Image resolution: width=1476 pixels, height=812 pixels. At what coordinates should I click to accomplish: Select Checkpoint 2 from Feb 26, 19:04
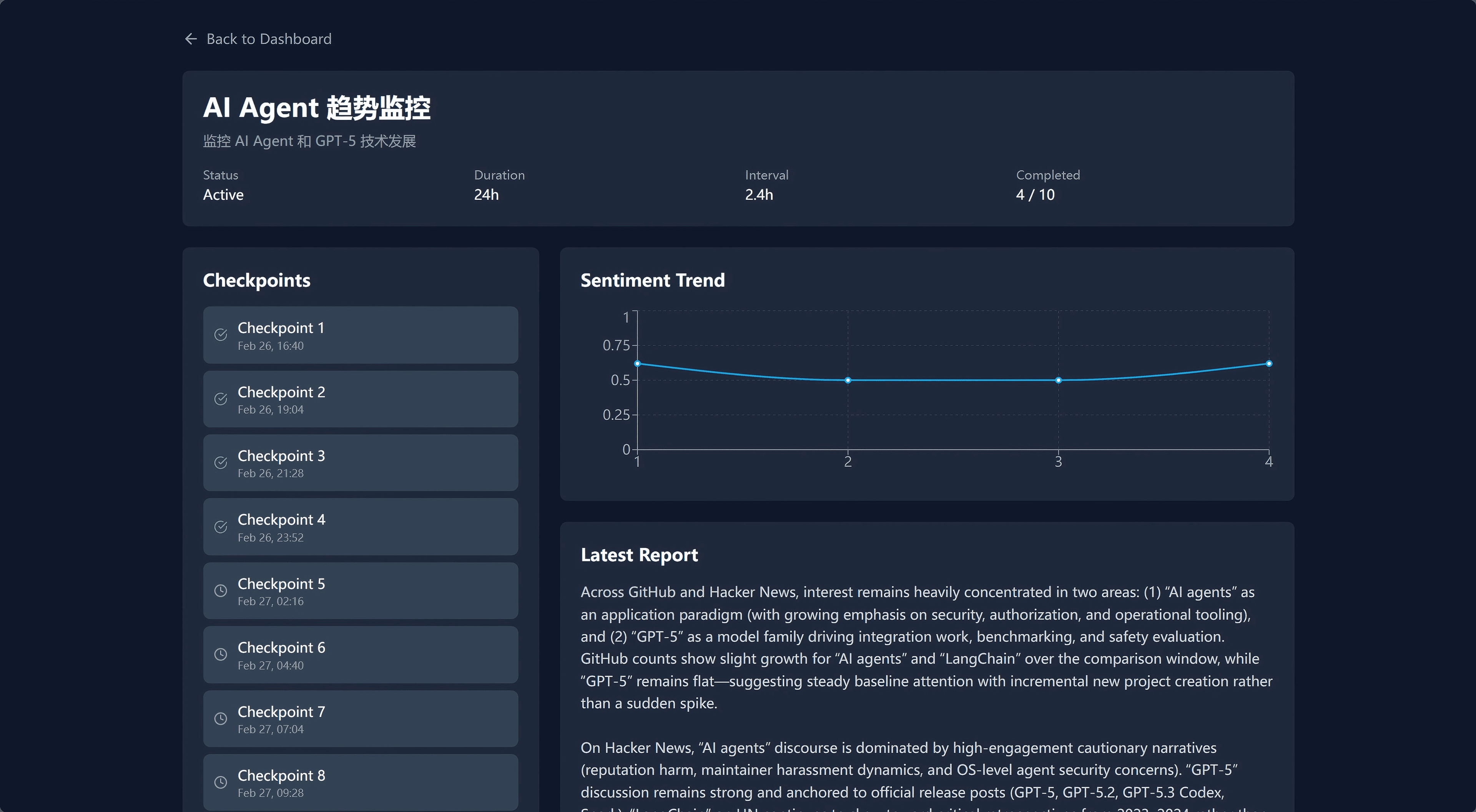[x=361, y=399]
